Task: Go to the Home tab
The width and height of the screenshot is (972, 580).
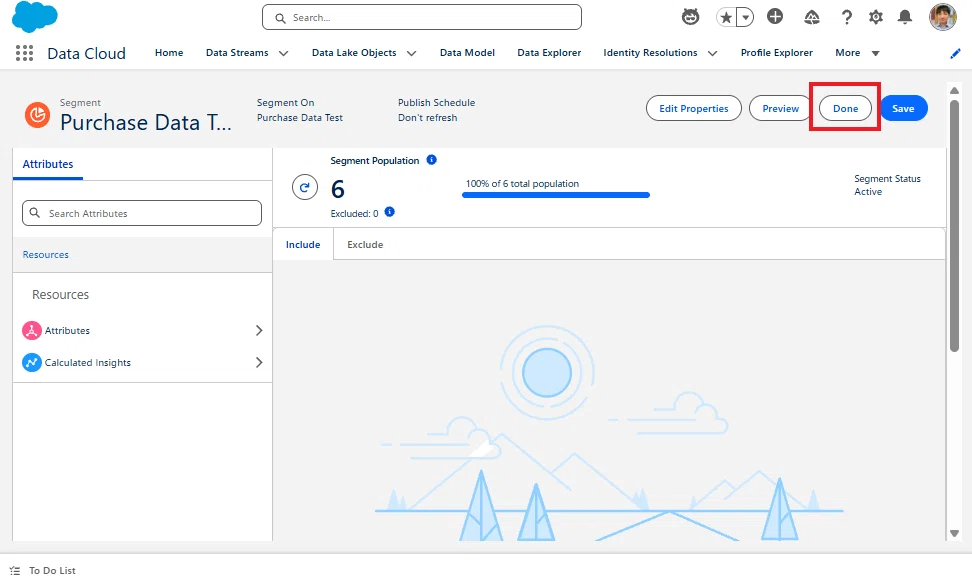Action: click(x=169, y=53)
